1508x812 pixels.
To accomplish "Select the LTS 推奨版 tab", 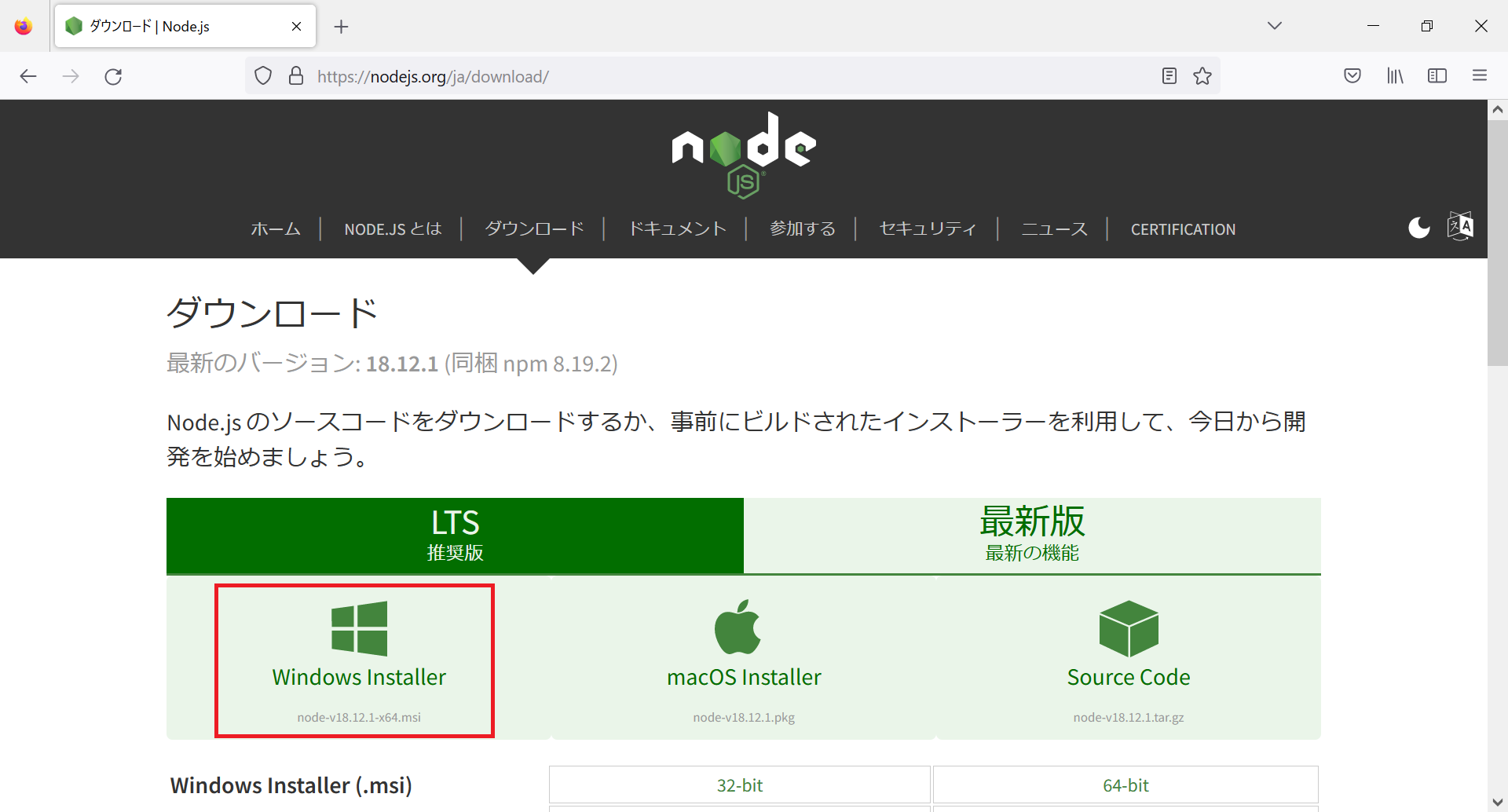I will point(455,536).
